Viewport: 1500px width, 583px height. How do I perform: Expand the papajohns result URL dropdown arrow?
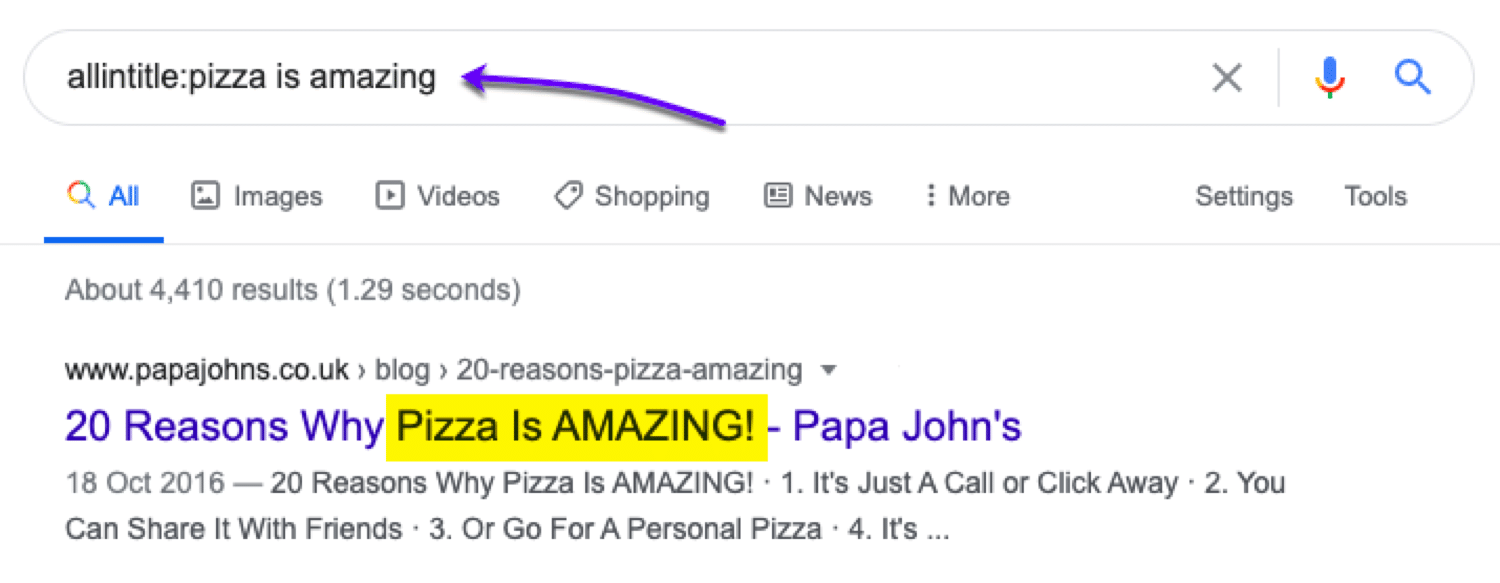click(x=828, y=371)
